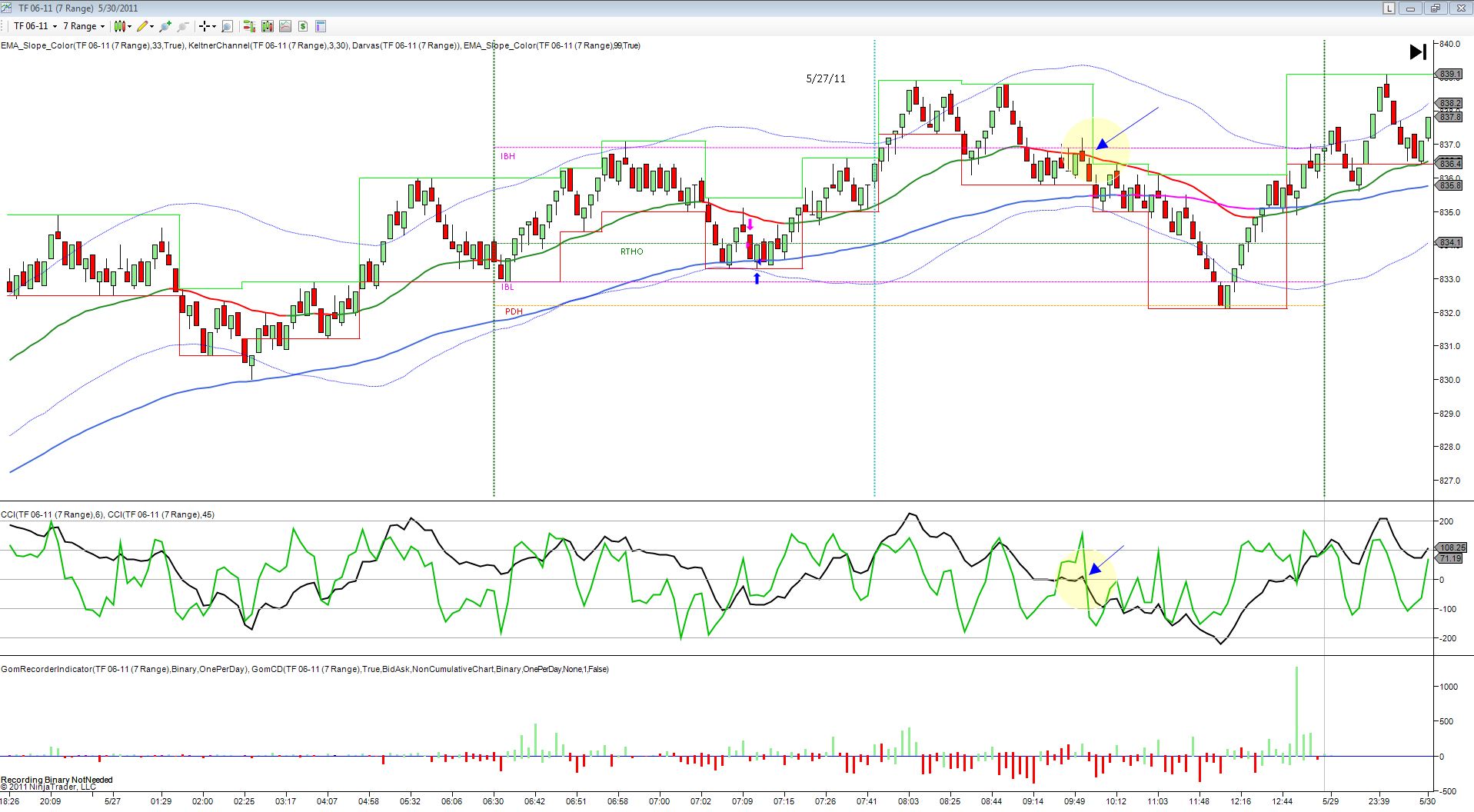
Task: Select the 71.19 CCI value marker
Action: pos(1450,558)
